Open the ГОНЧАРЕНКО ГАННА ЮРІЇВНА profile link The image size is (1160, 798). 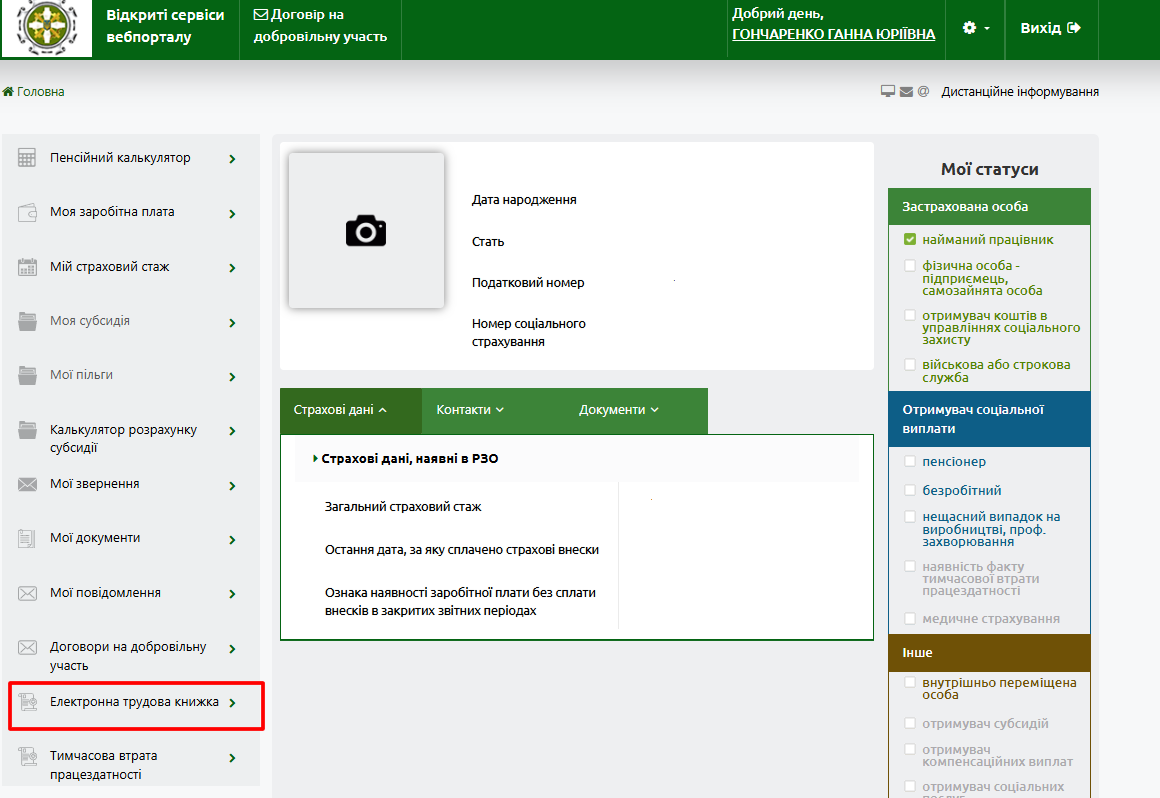(834, 34)
